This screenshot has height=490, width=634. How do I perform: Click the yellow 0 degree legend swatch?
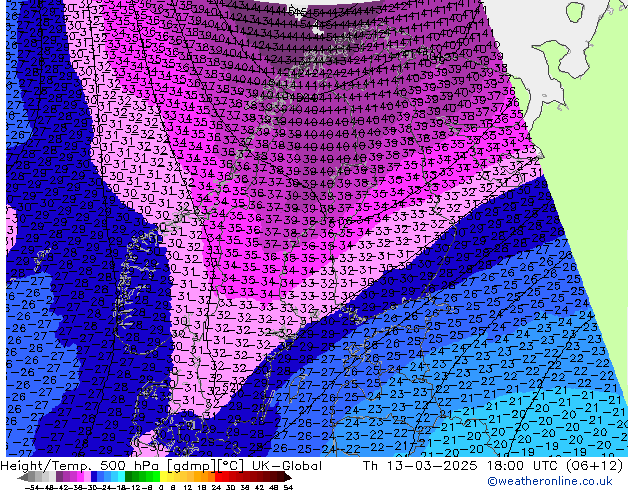coord(163,477)
